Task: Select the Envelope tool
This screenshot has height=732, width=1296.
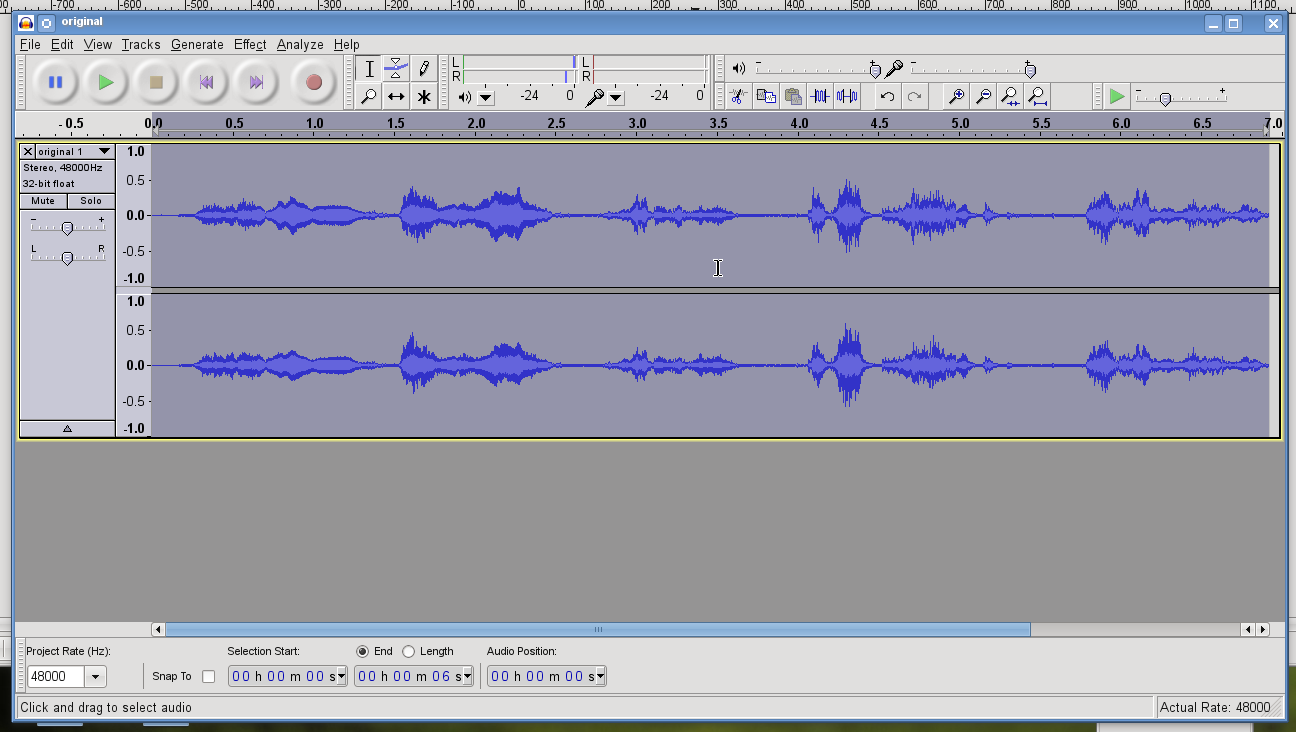Action: (396, 69)
